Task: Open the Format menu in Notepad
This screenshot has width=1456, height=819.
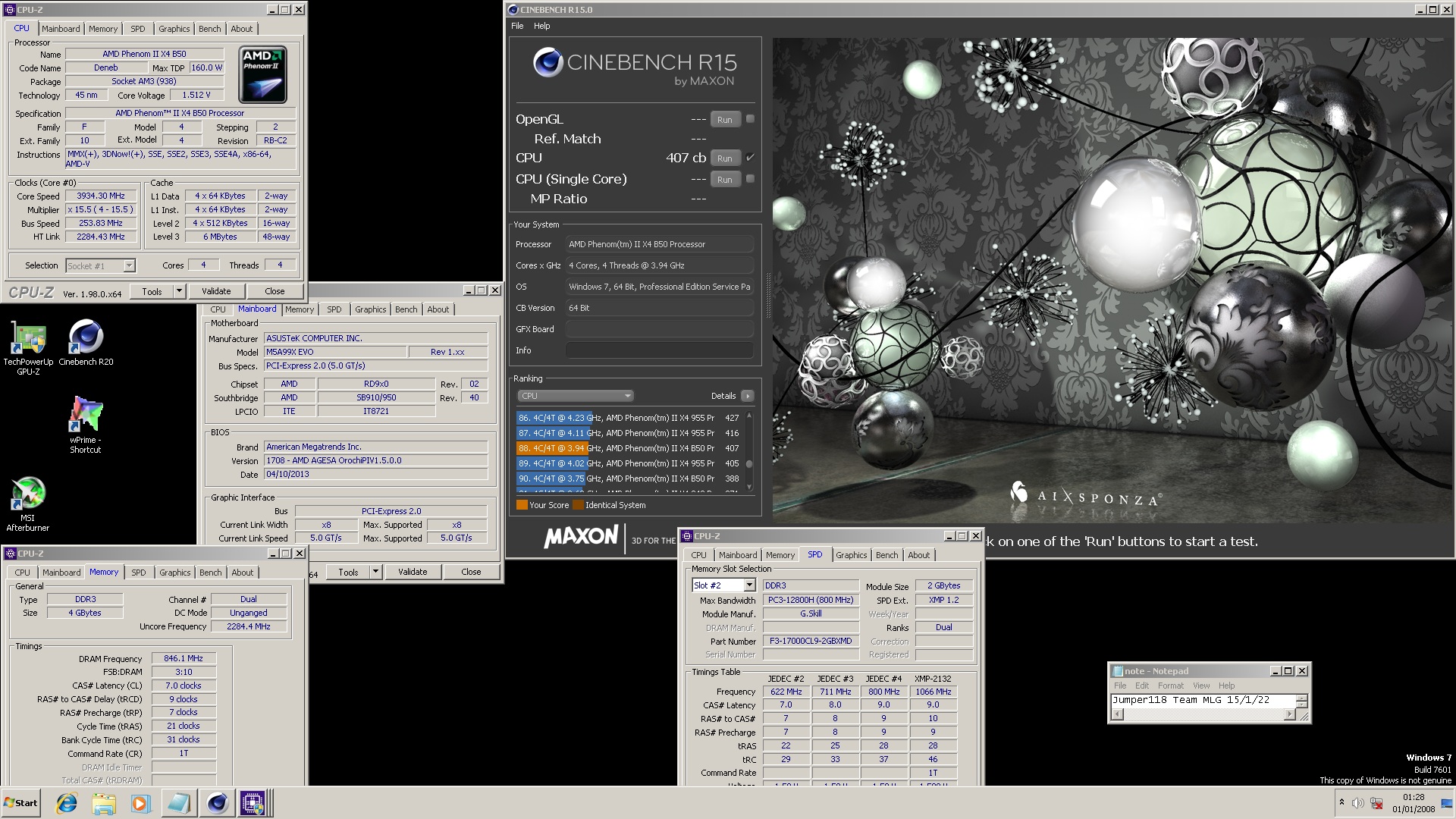Action: 1170,686
